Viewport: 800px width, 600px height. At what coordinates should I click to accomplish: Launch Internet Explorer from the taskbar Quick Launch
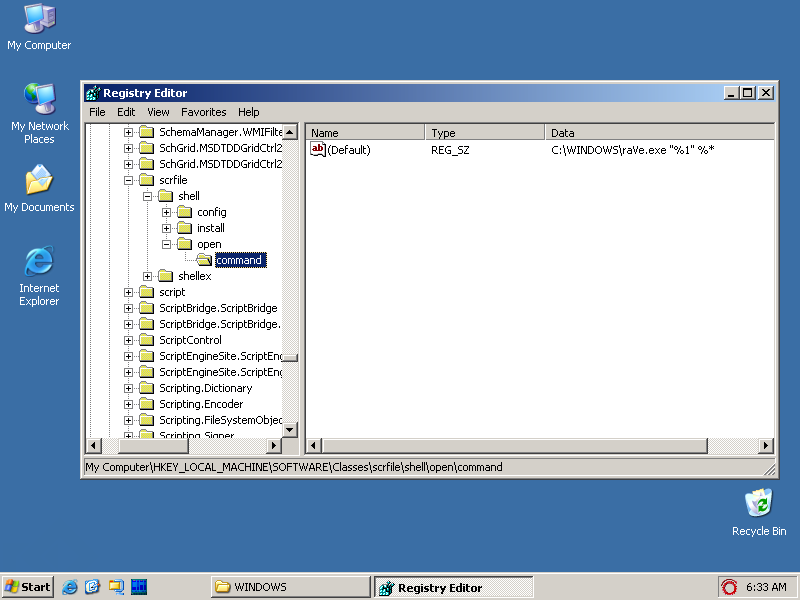(70, 587)
